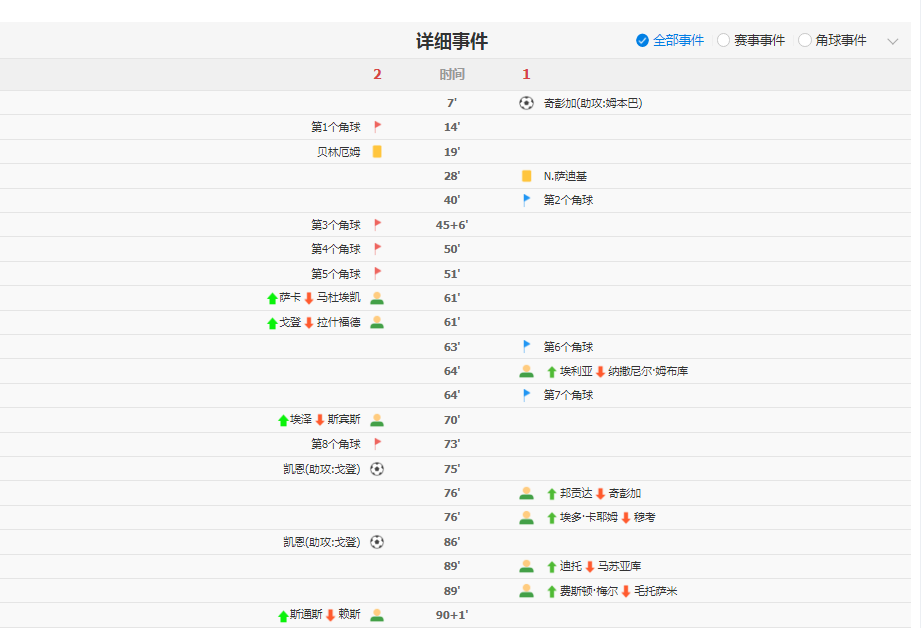921x628 pixels.
Task: Click the player name 马苏亚库
Action: click(x=619, y=566)
